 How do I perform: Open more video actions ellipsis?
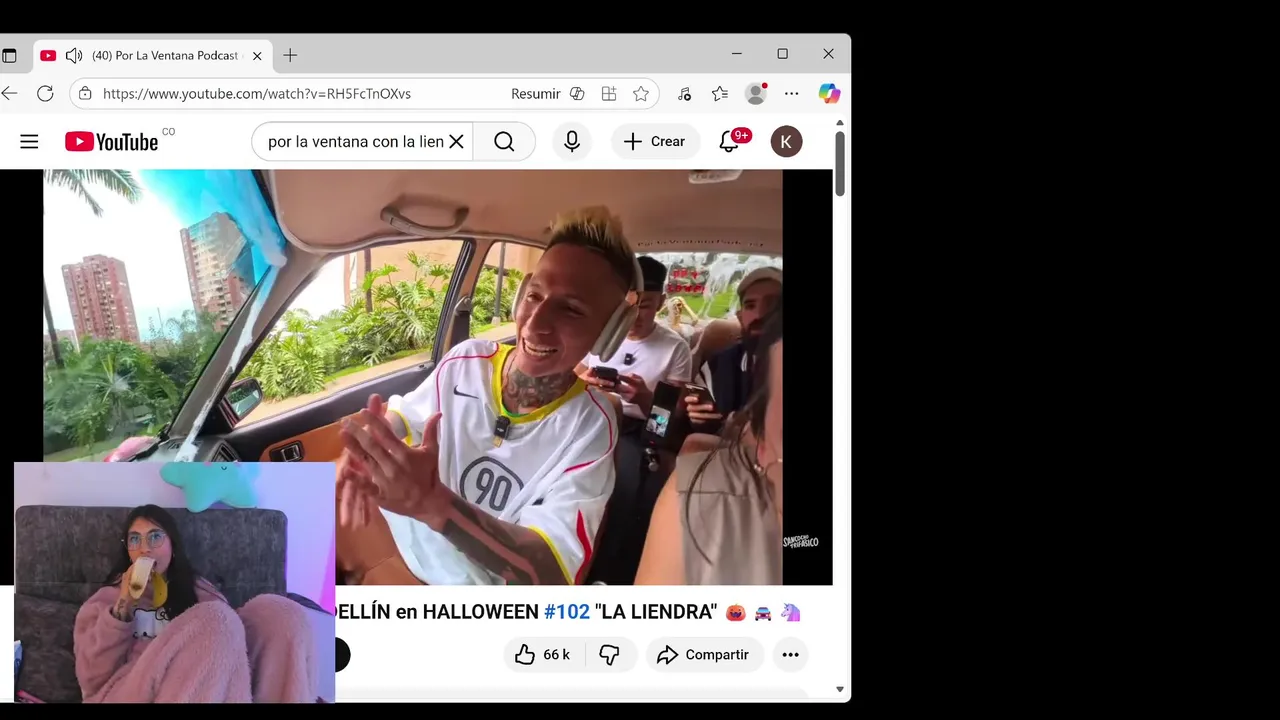[790, 655]
